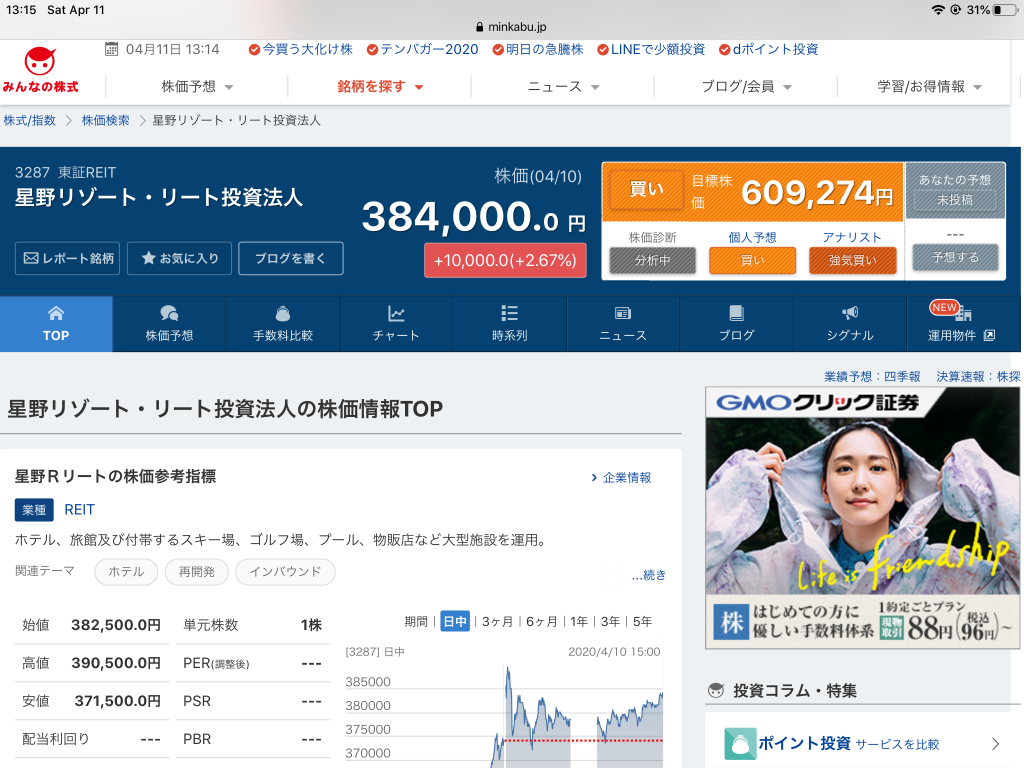Open the ニュース tab with newspaper icon
Screen dimensions: 1024x768
click(623, 324)
